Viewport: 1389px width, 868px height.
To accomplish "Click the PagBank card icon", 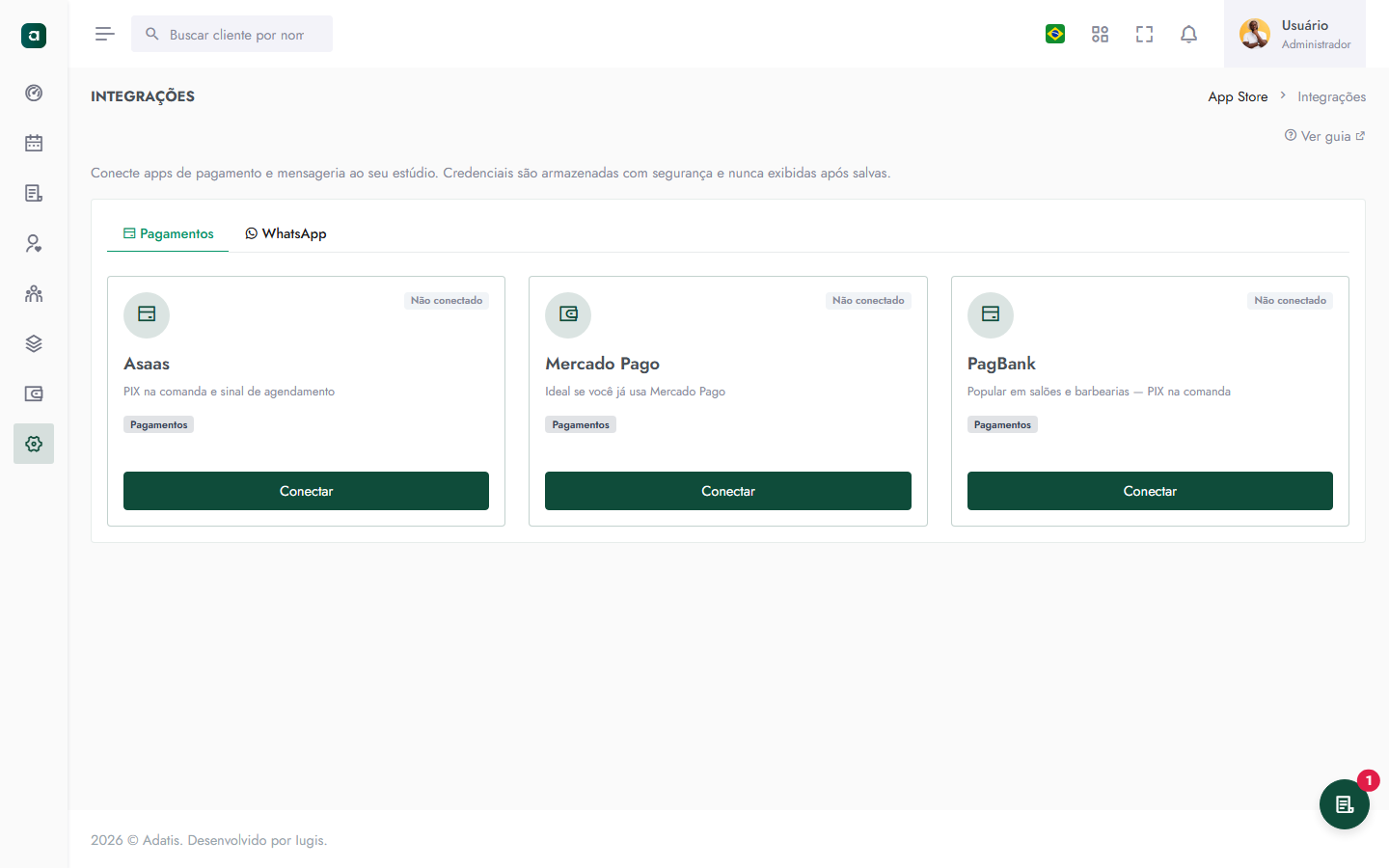I will pos(991,315).
